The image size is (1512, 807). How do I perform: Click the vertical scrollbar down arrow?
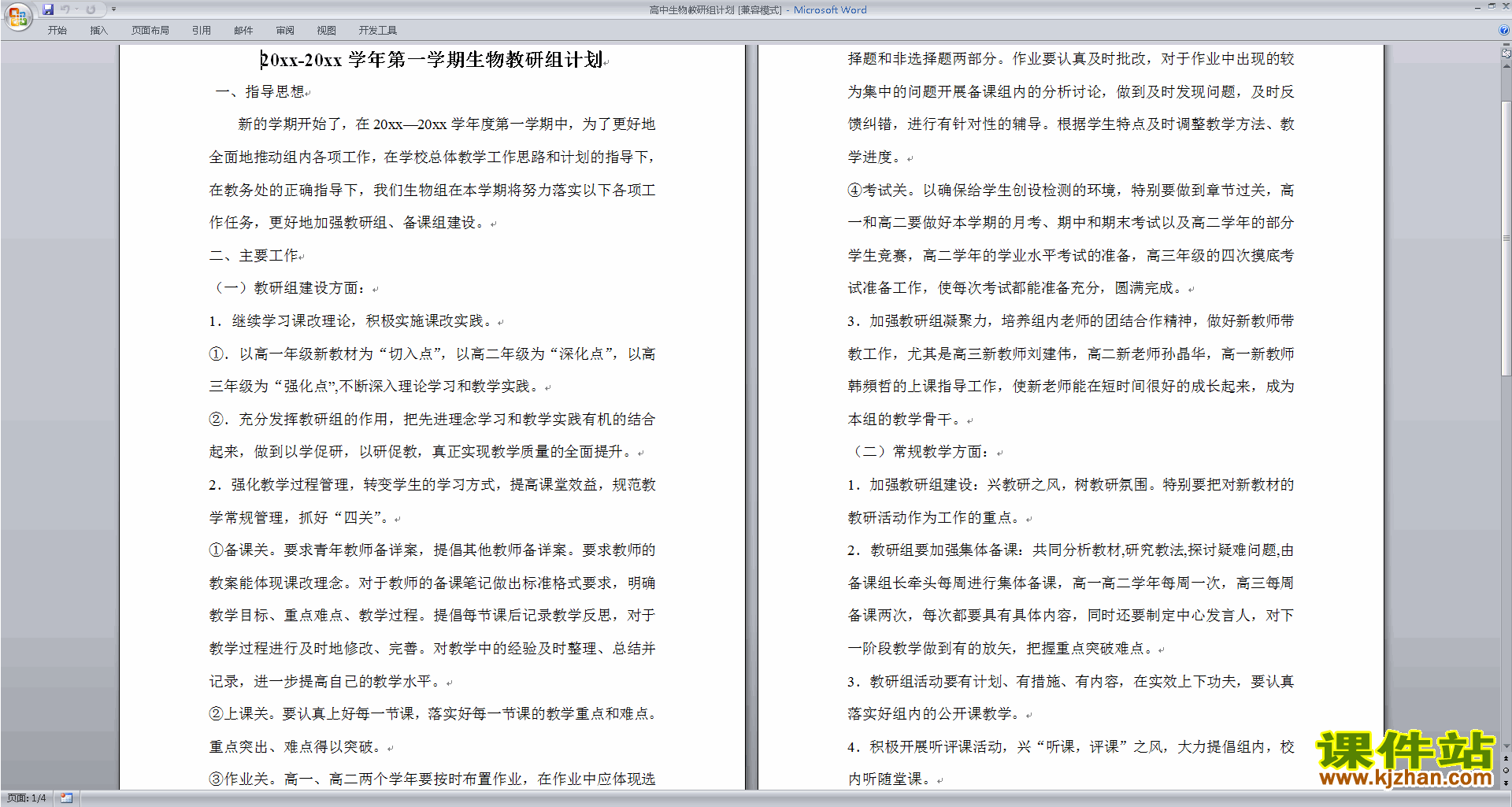pyautogui.click(x=1506, y=746)
